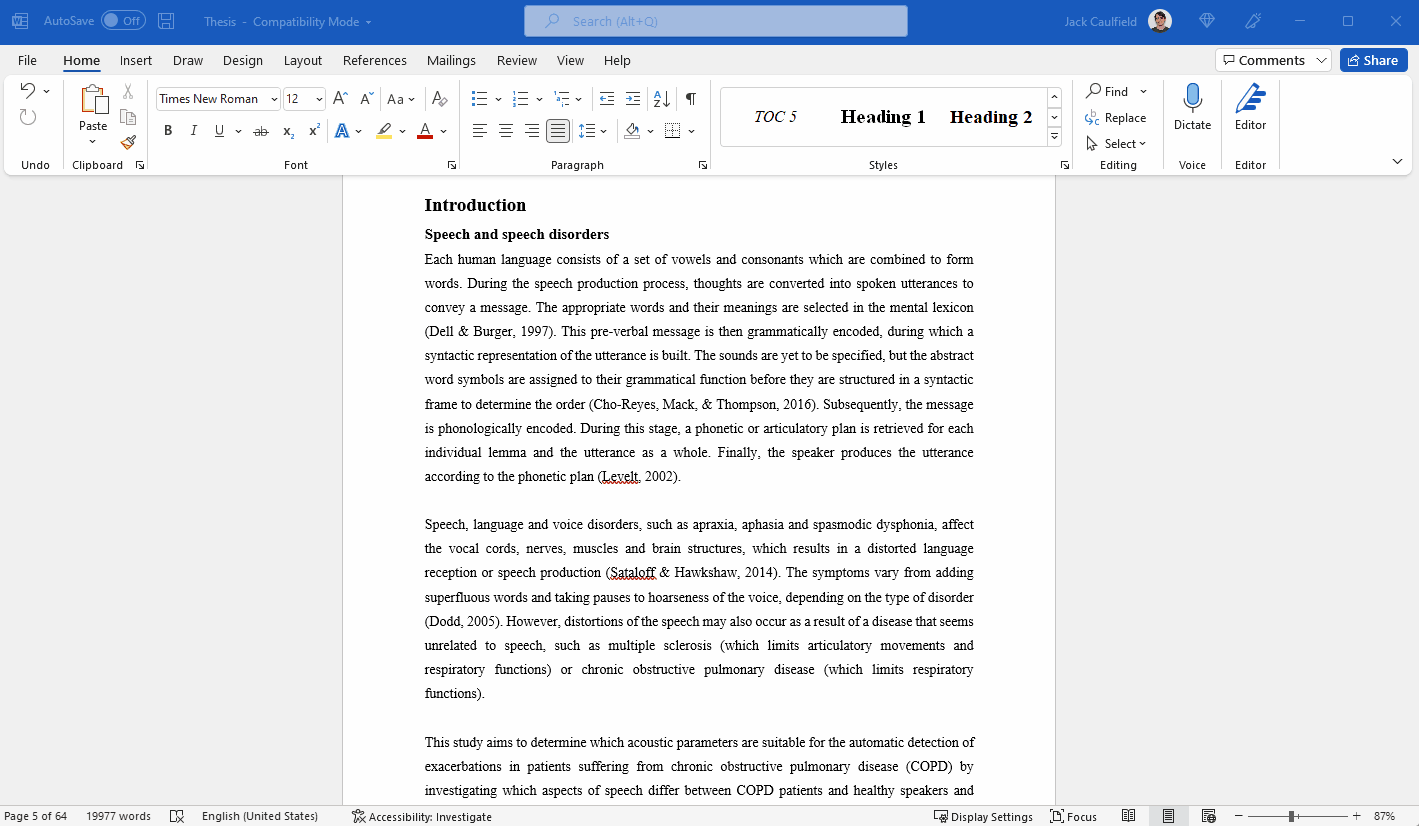Toggle justified text alignment
This screenshot has width=1419, height=826.
(x=557, y=130)
